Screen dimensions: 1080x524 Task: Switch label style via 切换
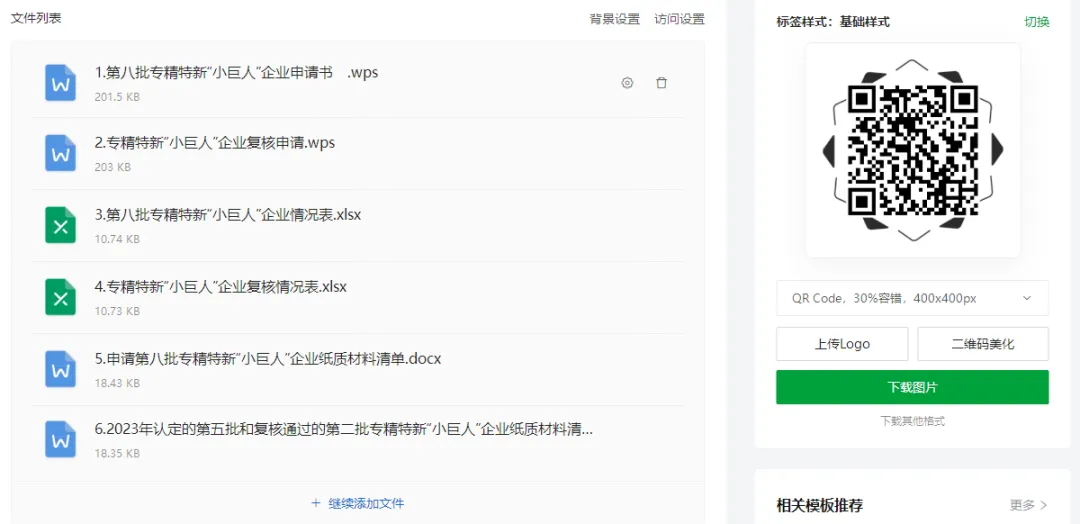pos(1037,21)
